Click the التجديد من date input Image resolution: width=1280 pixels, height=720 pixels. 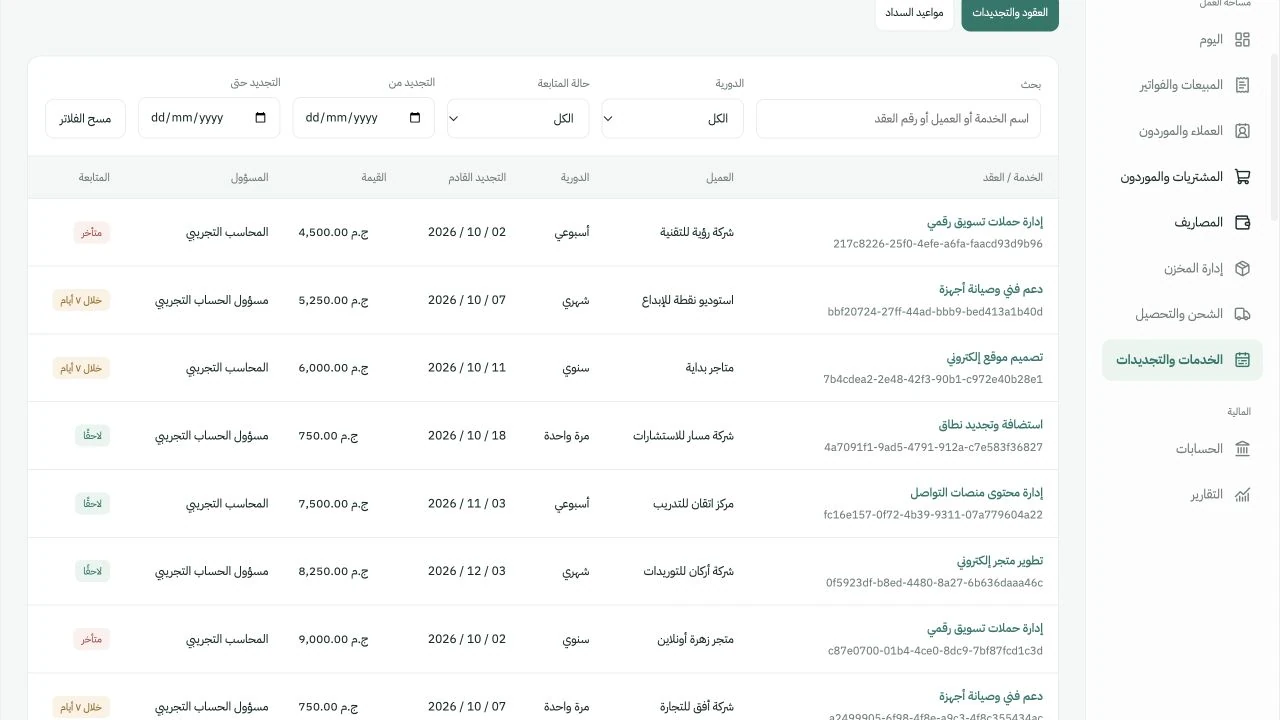(364, 118)
